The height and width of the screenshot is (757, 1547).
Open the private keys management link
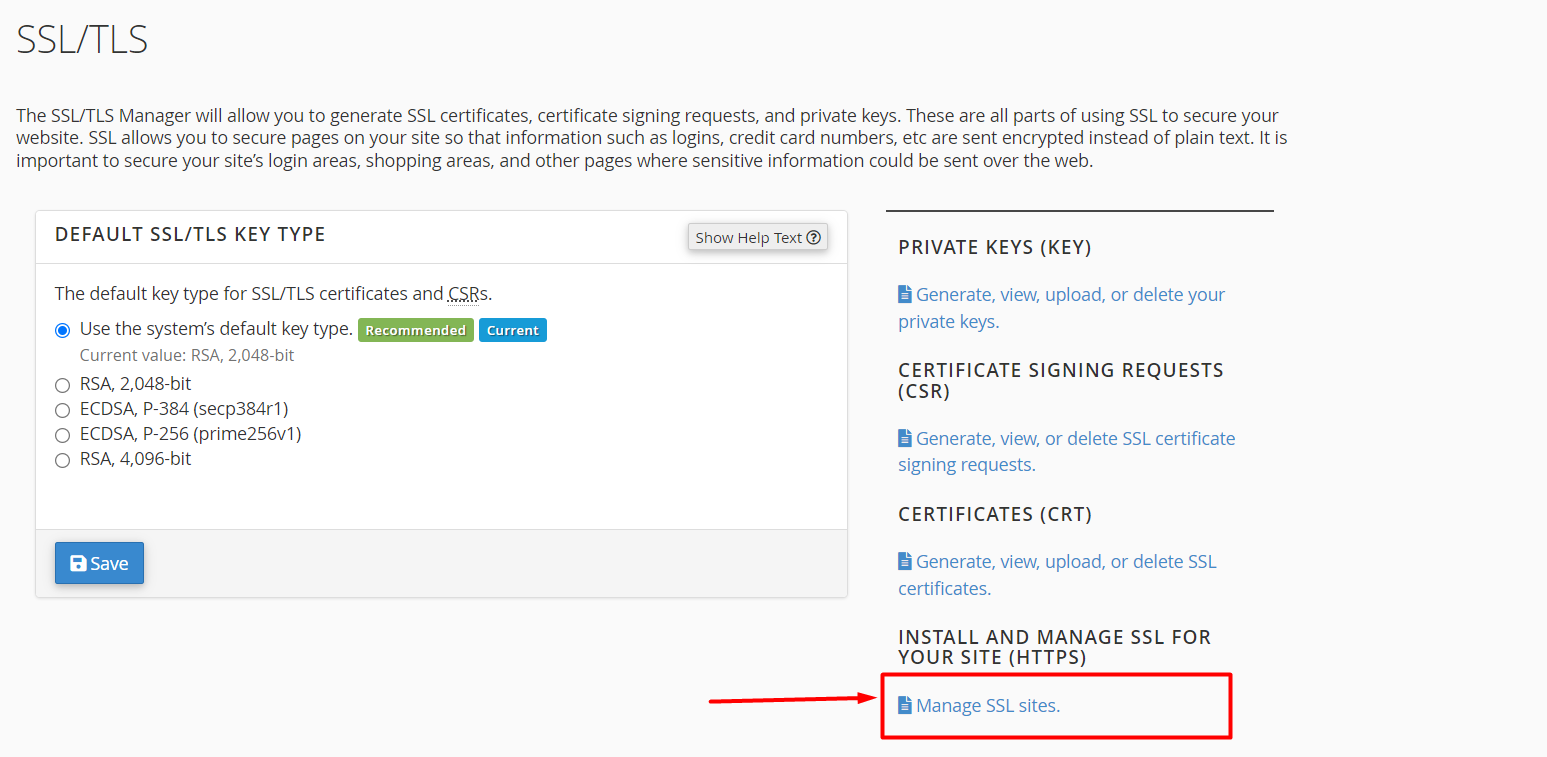(x=1069, y=295)
